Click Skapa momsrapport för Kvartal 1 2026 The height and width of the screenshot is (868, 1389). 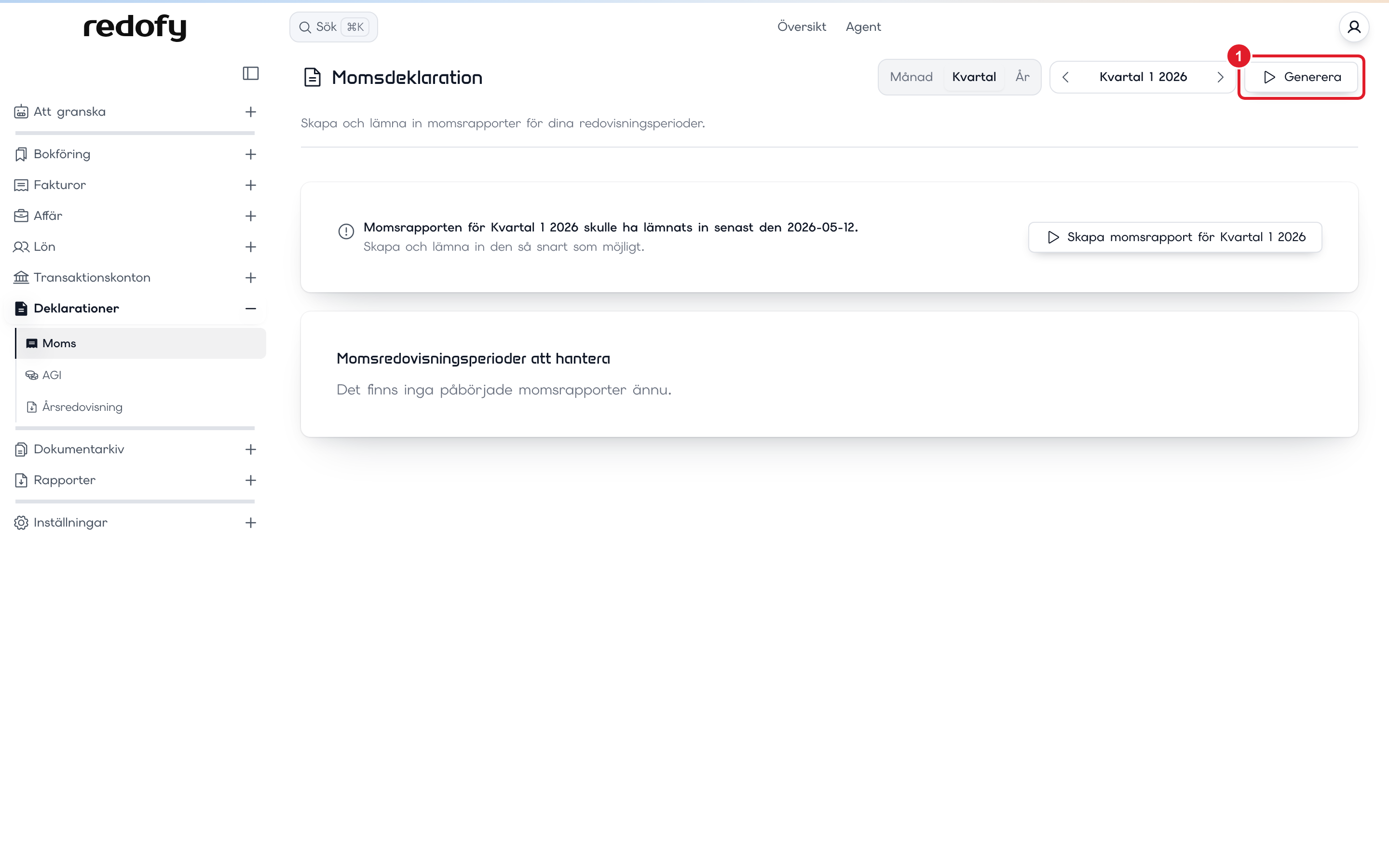click(1175, 237)
